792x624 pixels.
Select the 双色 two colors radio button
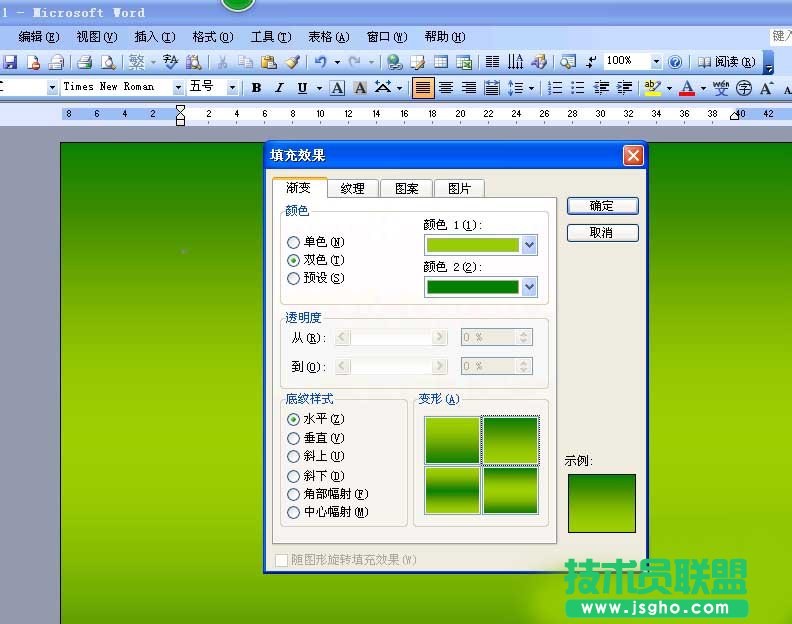(293, 260)
